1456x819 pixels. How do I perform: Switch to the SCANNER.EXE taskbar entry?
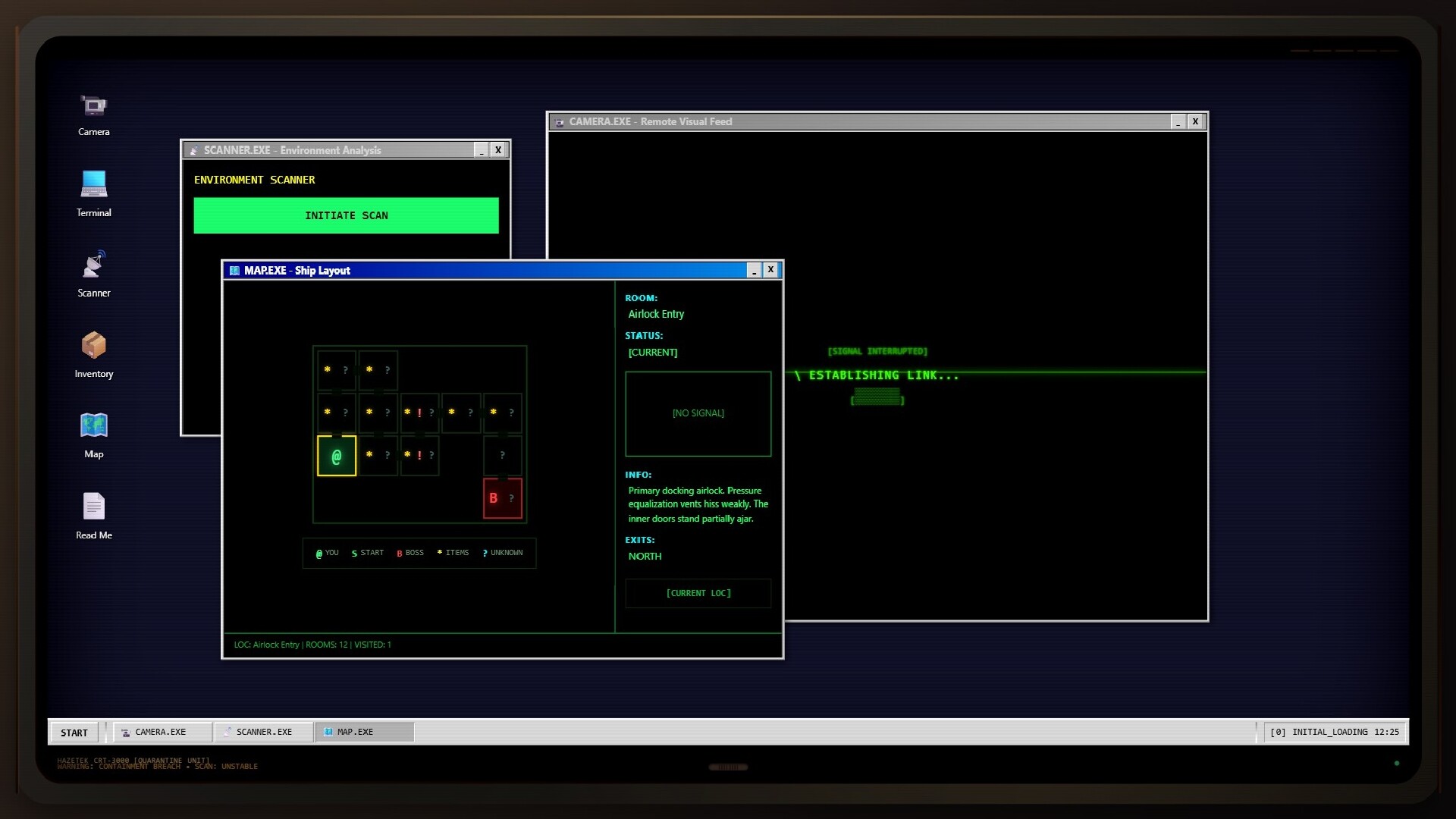[x=263, y=732]
